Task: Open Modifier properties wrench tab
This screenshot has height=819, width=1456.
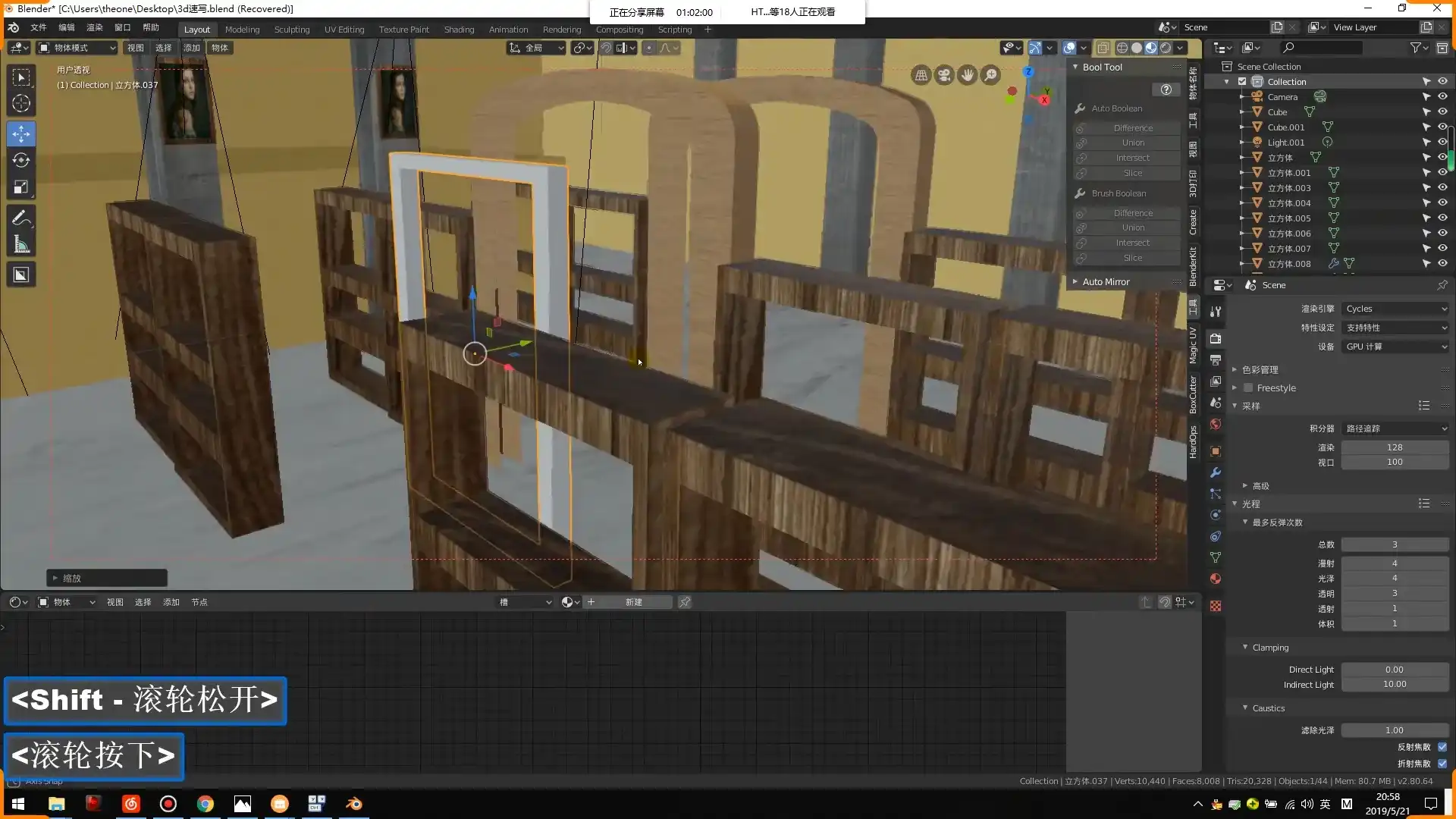Action: click(x=1216, y=472)
